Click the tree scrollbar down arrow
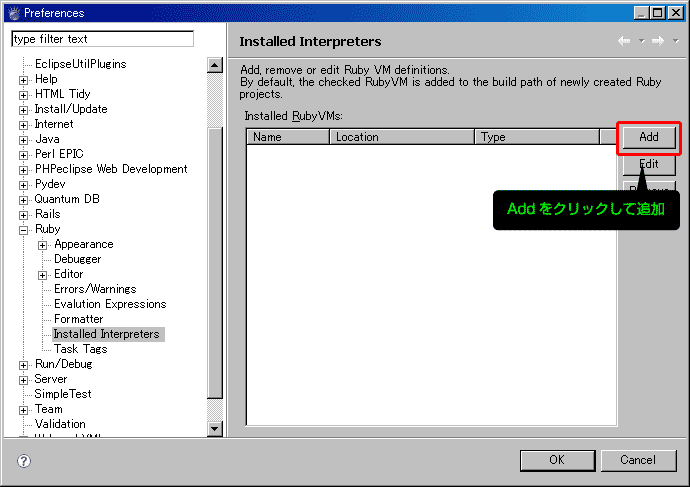The image size is (690, 487). (x=215, y=428)
